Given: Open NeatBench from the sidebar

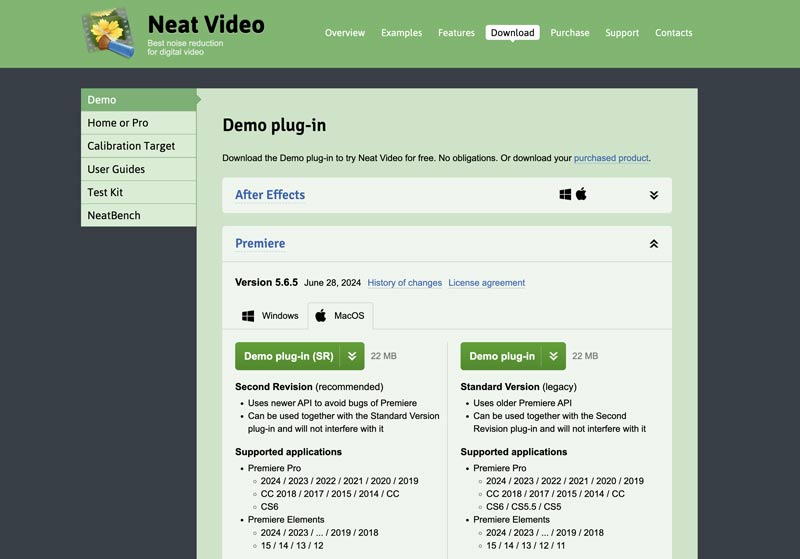Looking at the screenshot, I should [x=114, y=215].
